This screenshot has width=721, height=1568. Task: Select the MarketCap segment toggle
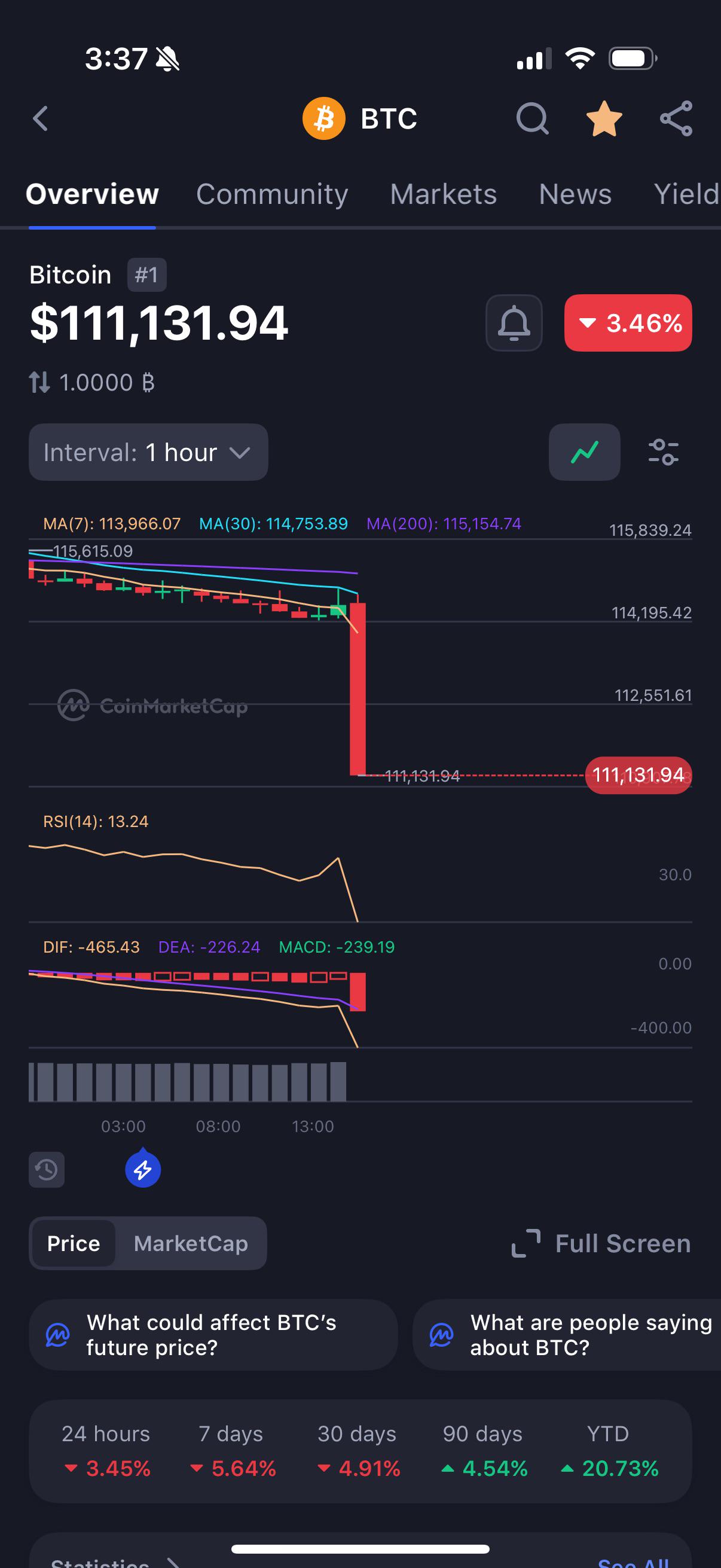pyautogui.click(x=191, y=1243)
